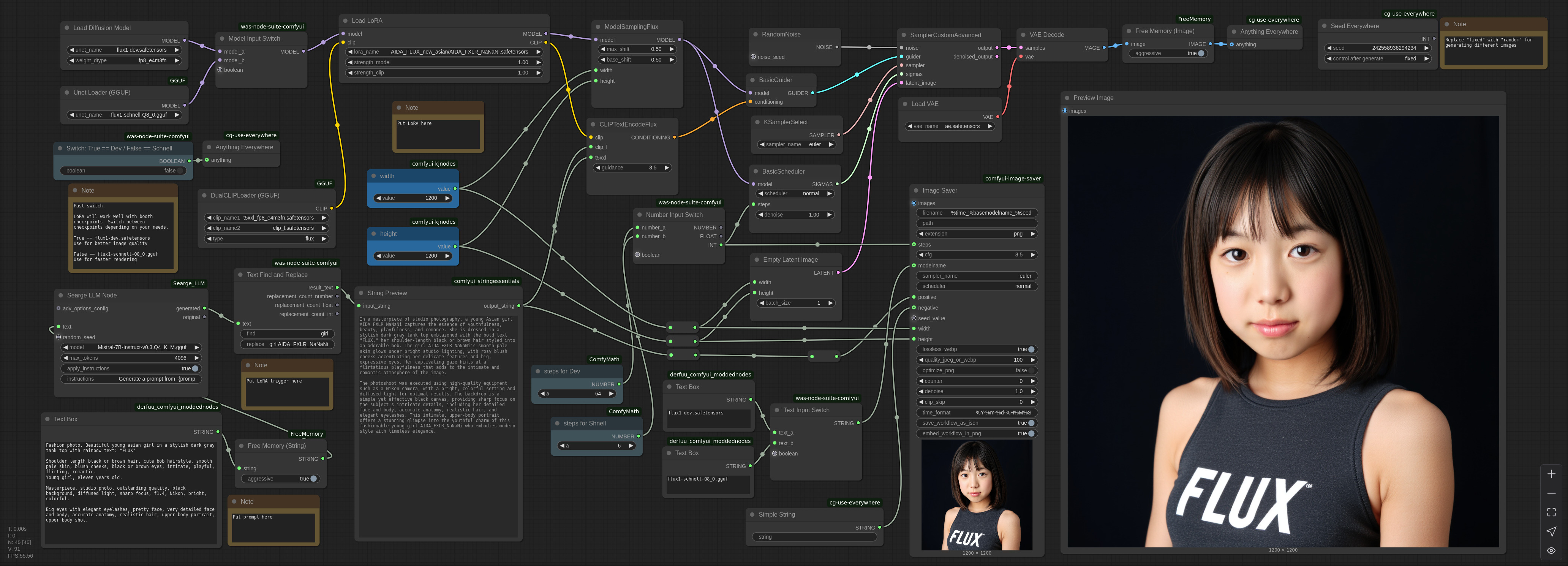
Task: Click the ModelSamplingFlux node collapse dot
Action: click(598, 27)
